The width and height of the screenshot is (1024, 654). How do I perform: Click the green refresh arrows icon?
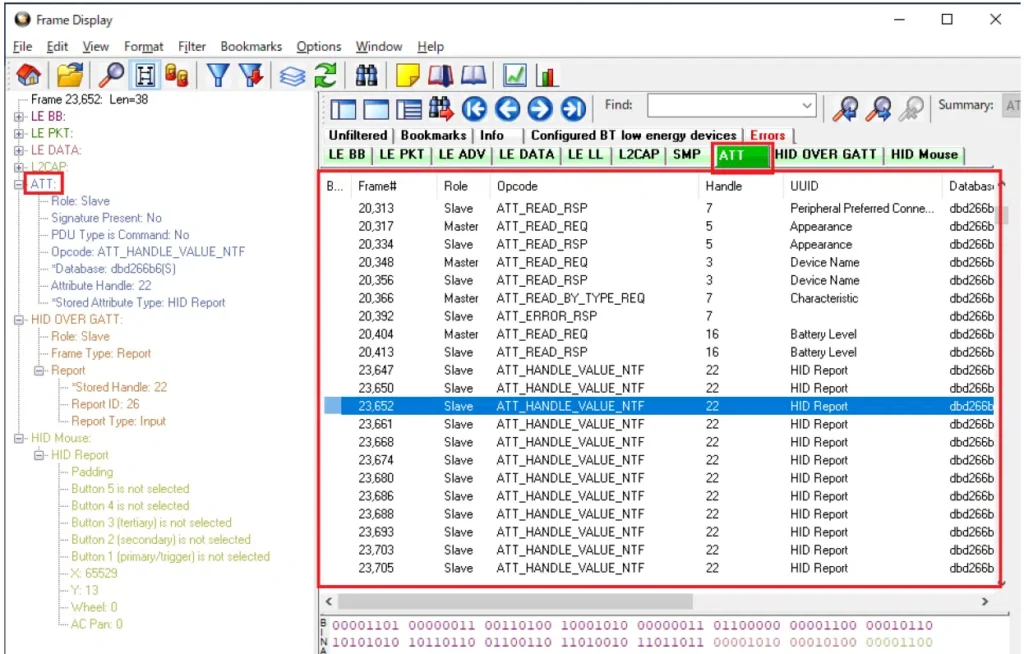tap(325, 75)
